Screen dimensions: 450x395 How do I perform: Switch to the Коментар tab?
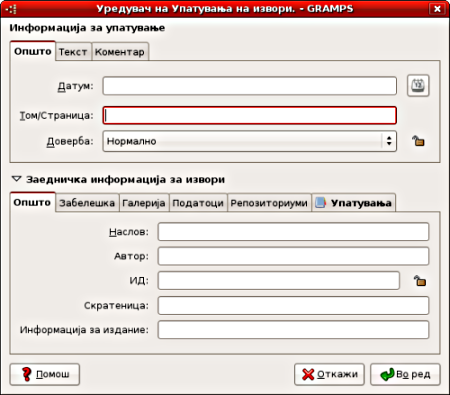120,52
